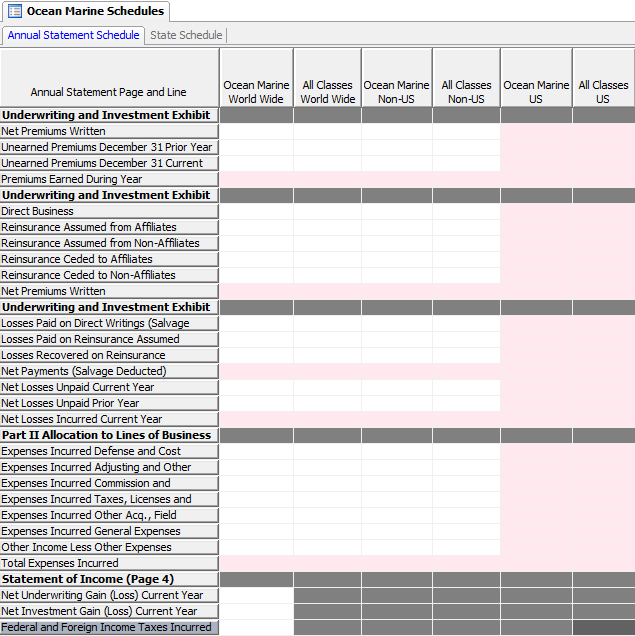This screenshot has width=635, height=636.
Task: Select Net Losses Incurred Current Year row
Action: pos(109,419)
